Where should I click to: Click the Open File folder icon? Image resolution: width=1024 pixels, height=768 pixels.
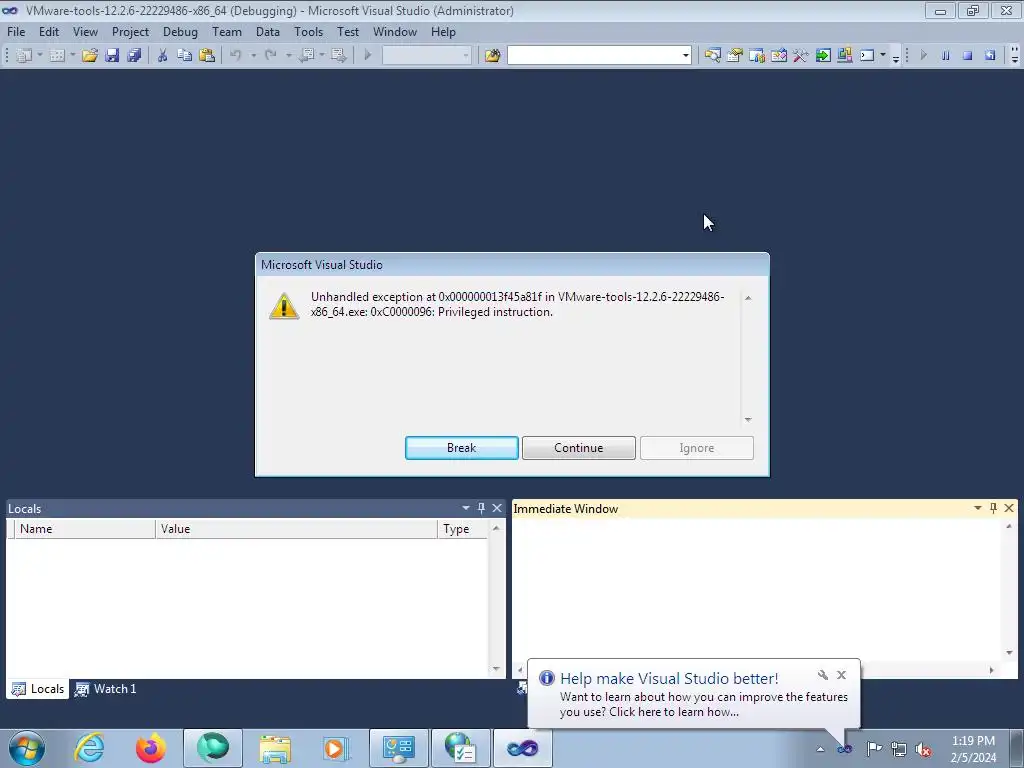pos(89,56)
